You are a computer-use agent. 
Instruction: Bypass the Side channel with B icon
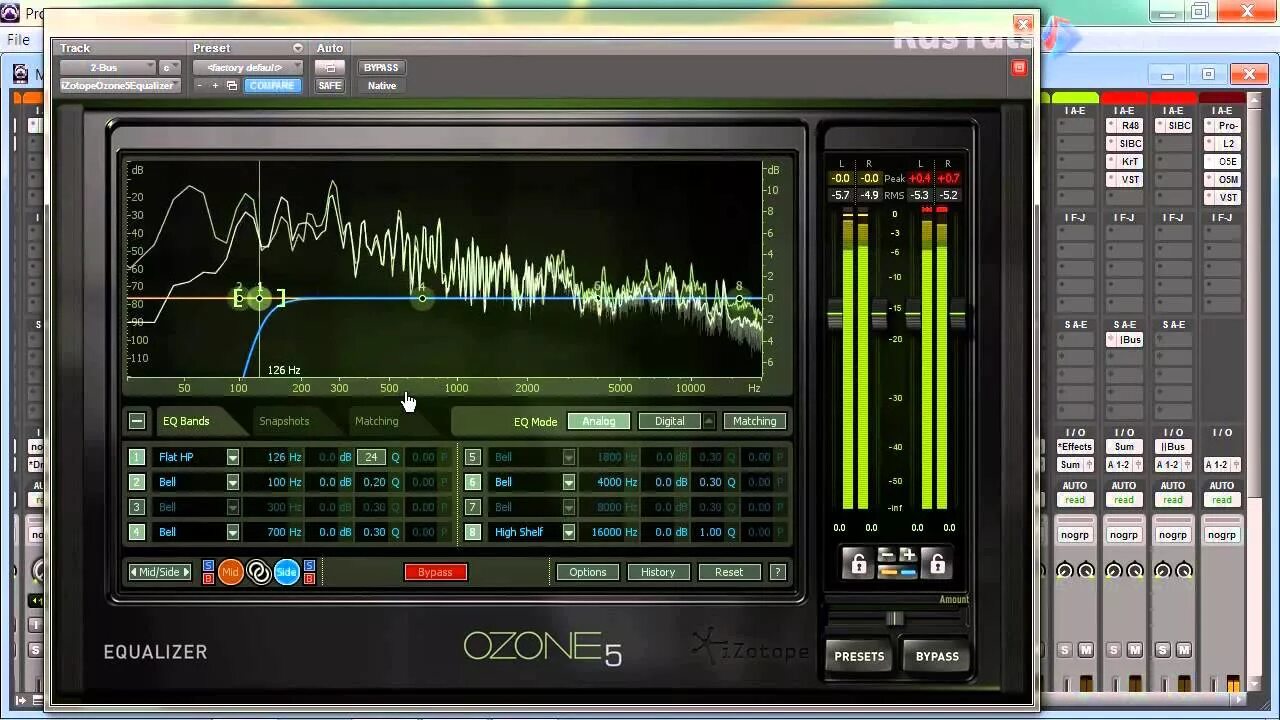[x=309, y=578]
